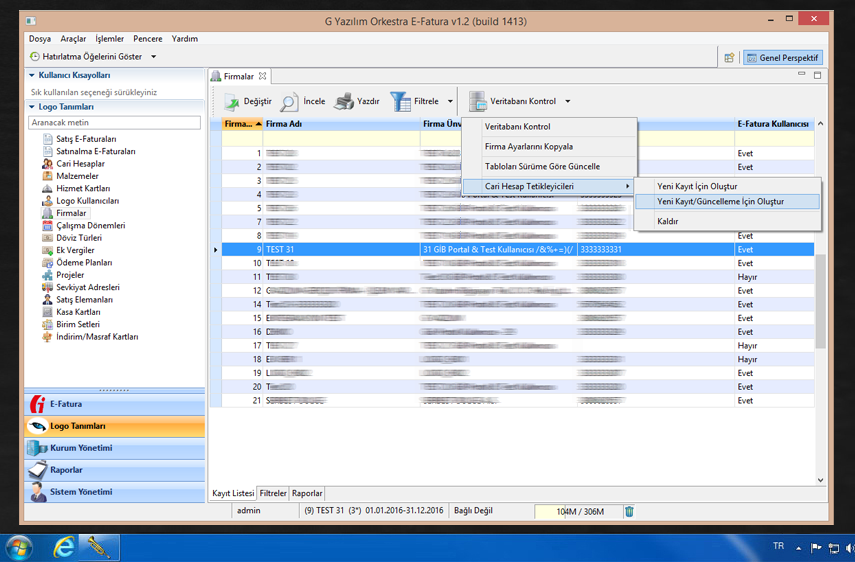Click the Genel Perspektif button

point(782,58)
